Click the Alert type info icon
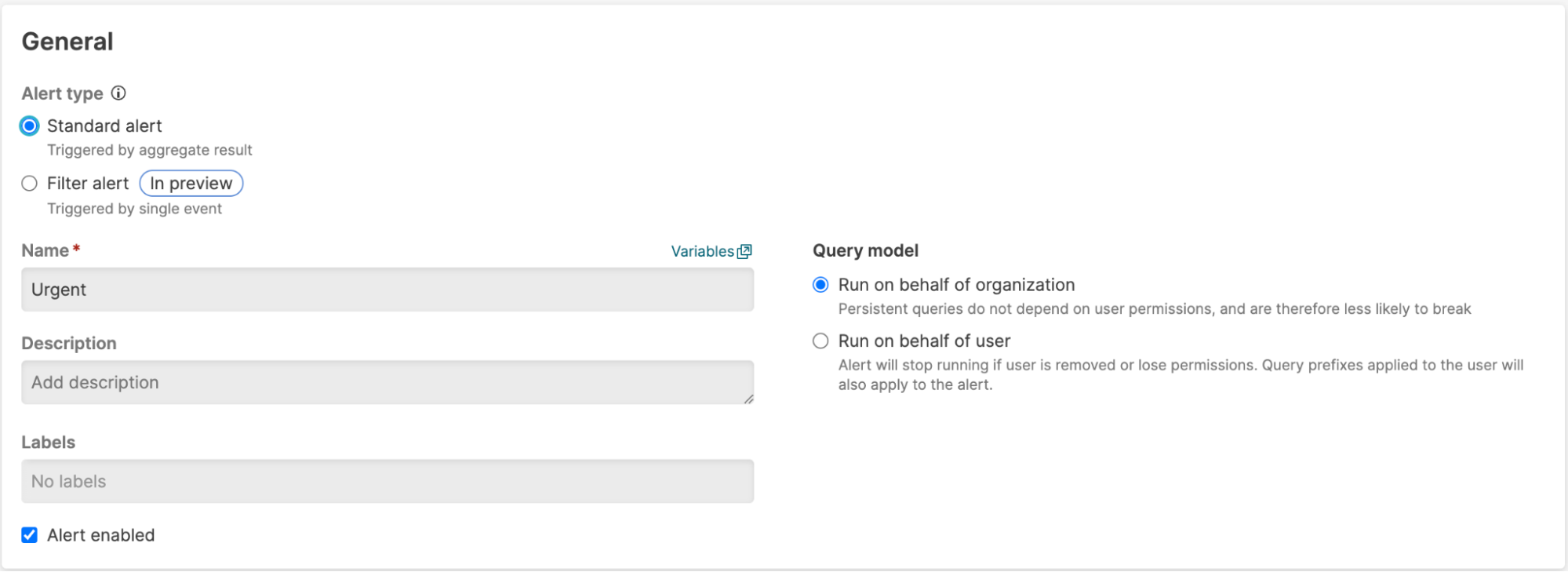1568x572 pixels. 118,93
